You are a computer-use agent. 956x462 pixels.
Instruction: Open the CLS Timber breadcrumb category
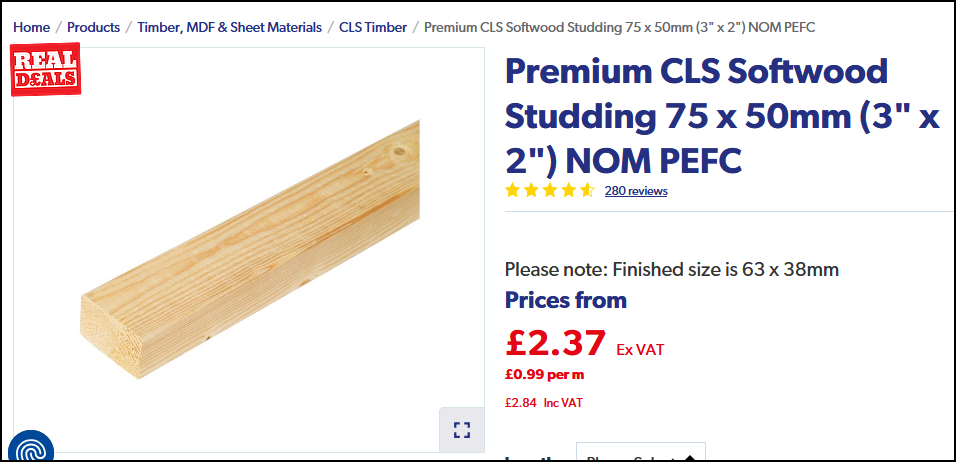pos(373,27)
